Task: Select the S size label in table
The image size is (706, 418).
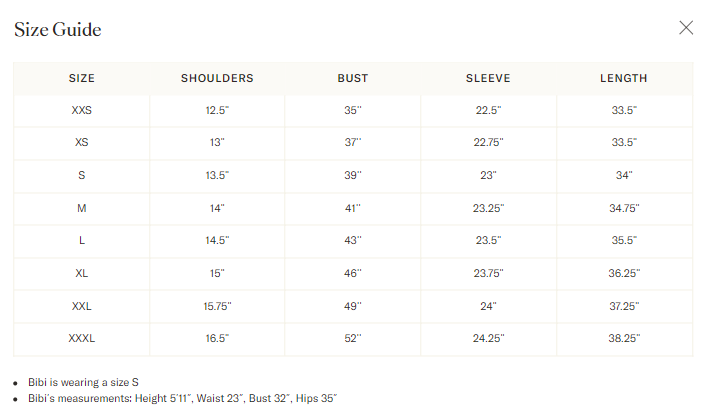Action: [x=81, y=176]
